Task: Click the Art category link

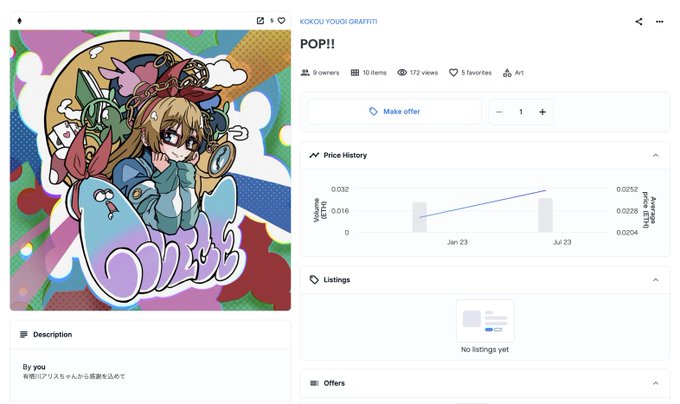Action: point(513,72)
